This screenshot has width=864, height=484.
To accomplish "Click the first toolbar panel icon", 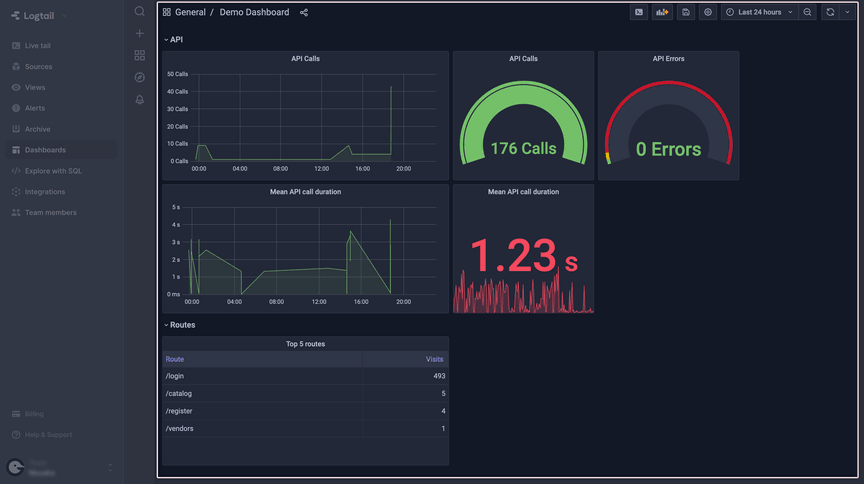I will tap(639, 12).
